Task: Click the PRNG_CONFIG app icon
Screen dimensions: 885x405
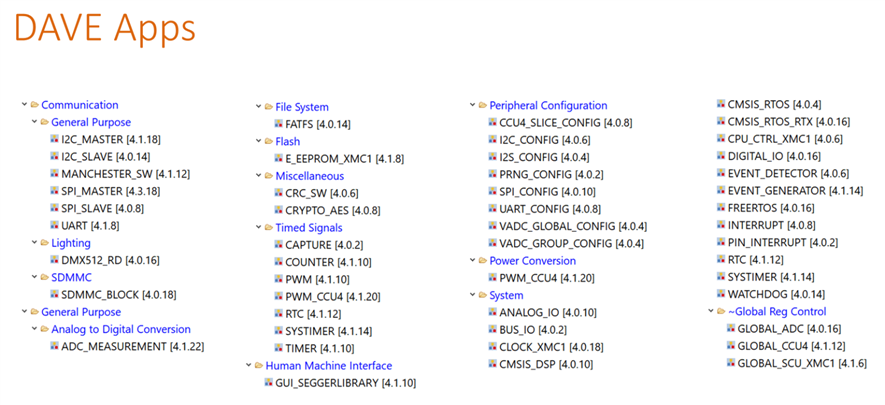Action: point(492,174)
